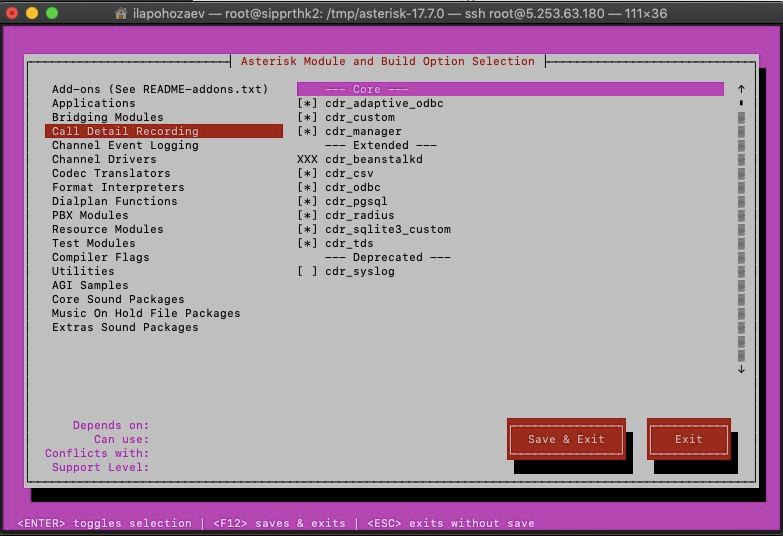Open AGI Samples category
This screenshot has height=536, width=783.
90,285
